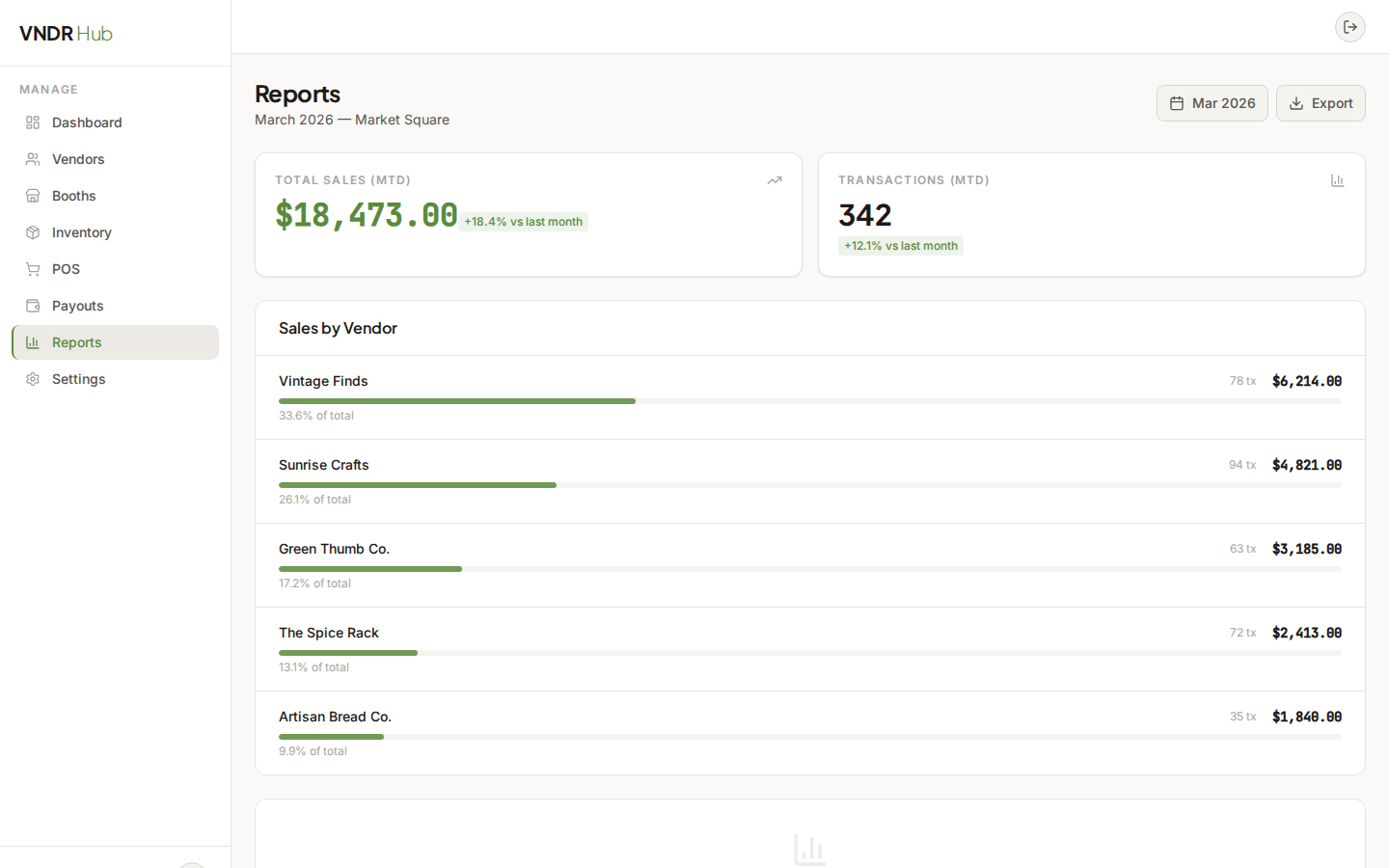This screenshot has width=1389, height=868.
Task: Click the chart placeholder icon at page bottom
Action: (x=809, y=850)
